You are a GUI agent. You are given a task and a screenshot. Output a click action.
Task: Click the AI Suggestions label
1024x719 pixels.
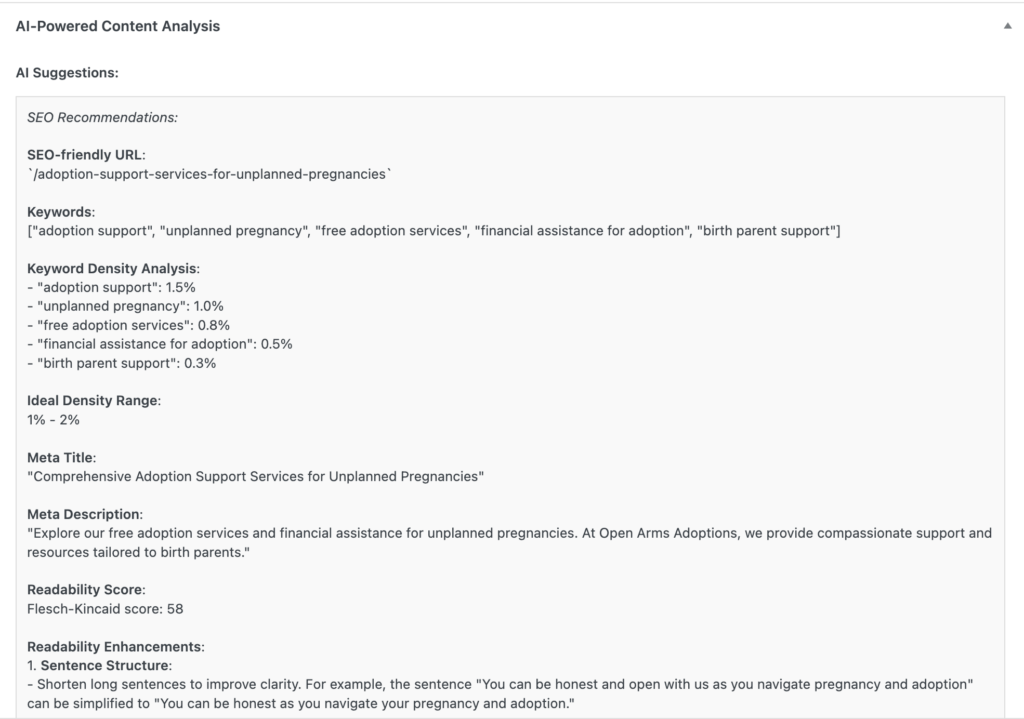(67, 73)
